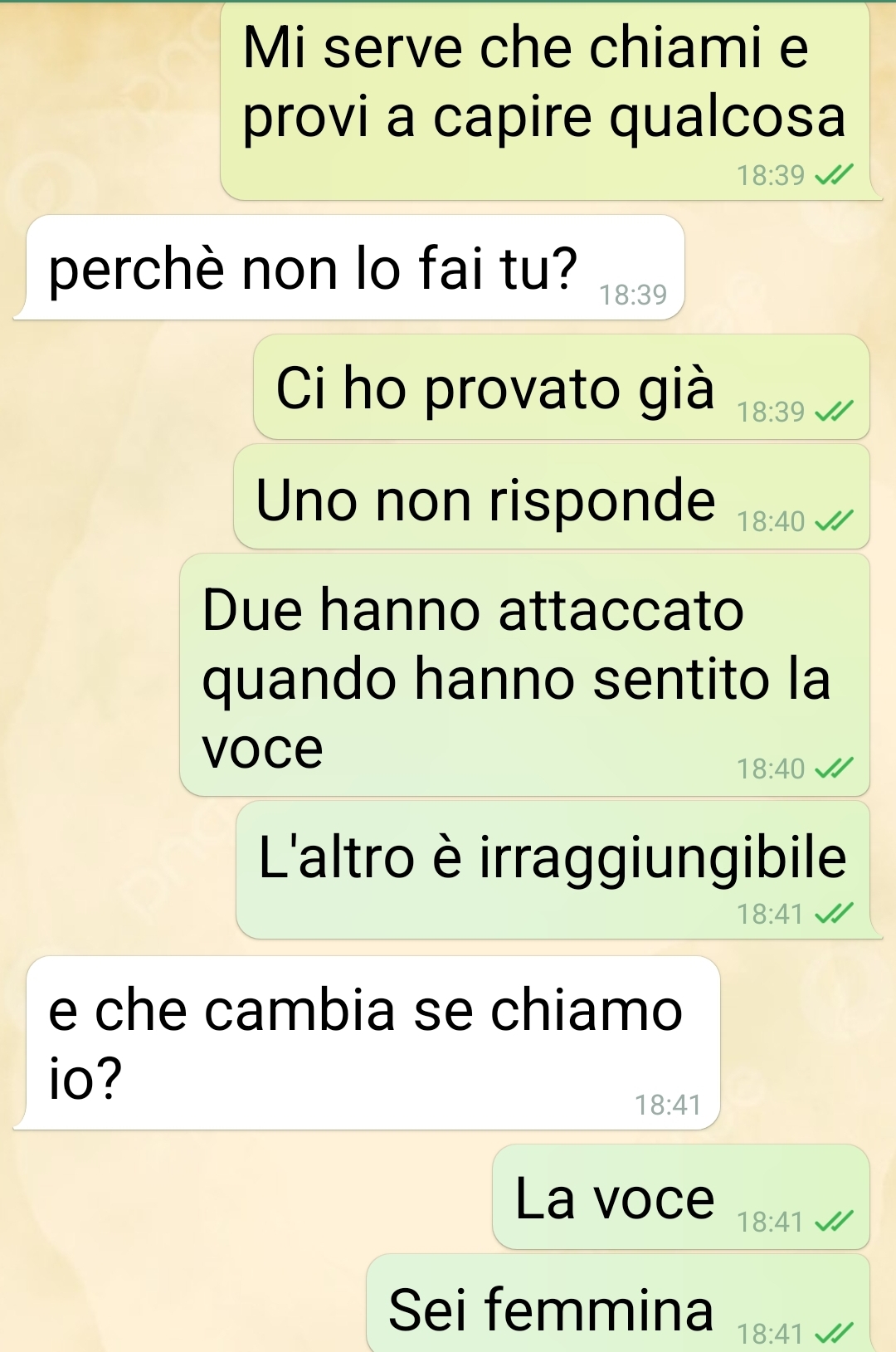This screenshot has height=1352, width=896.
Task: Select the 'perchè non lo fai tu?' message
Action: pyautogui.click(x=349, y=267)
